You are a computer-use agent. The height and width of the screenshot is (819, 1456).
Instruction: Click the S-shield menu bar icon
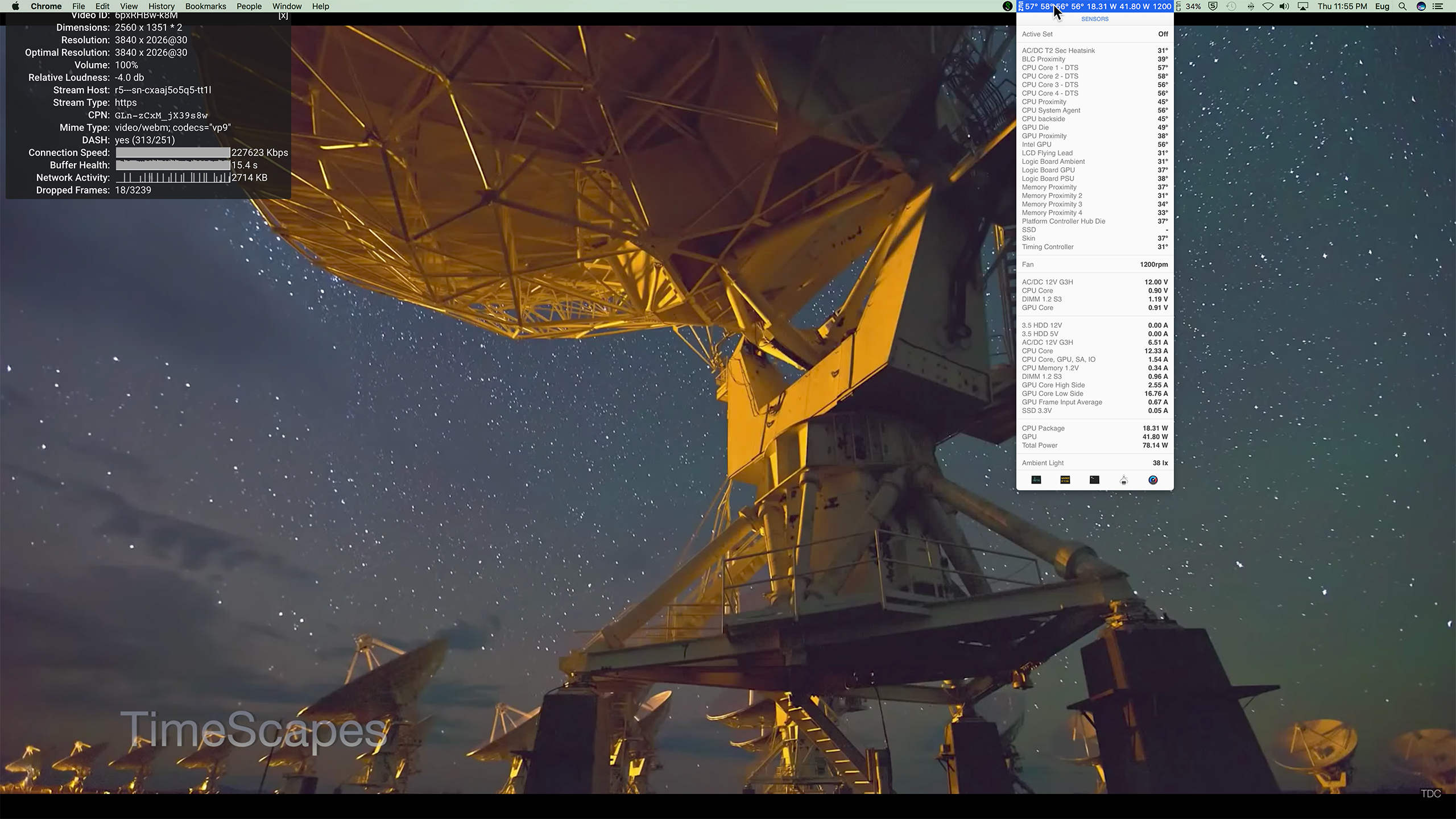click(x=1213, y=6)
